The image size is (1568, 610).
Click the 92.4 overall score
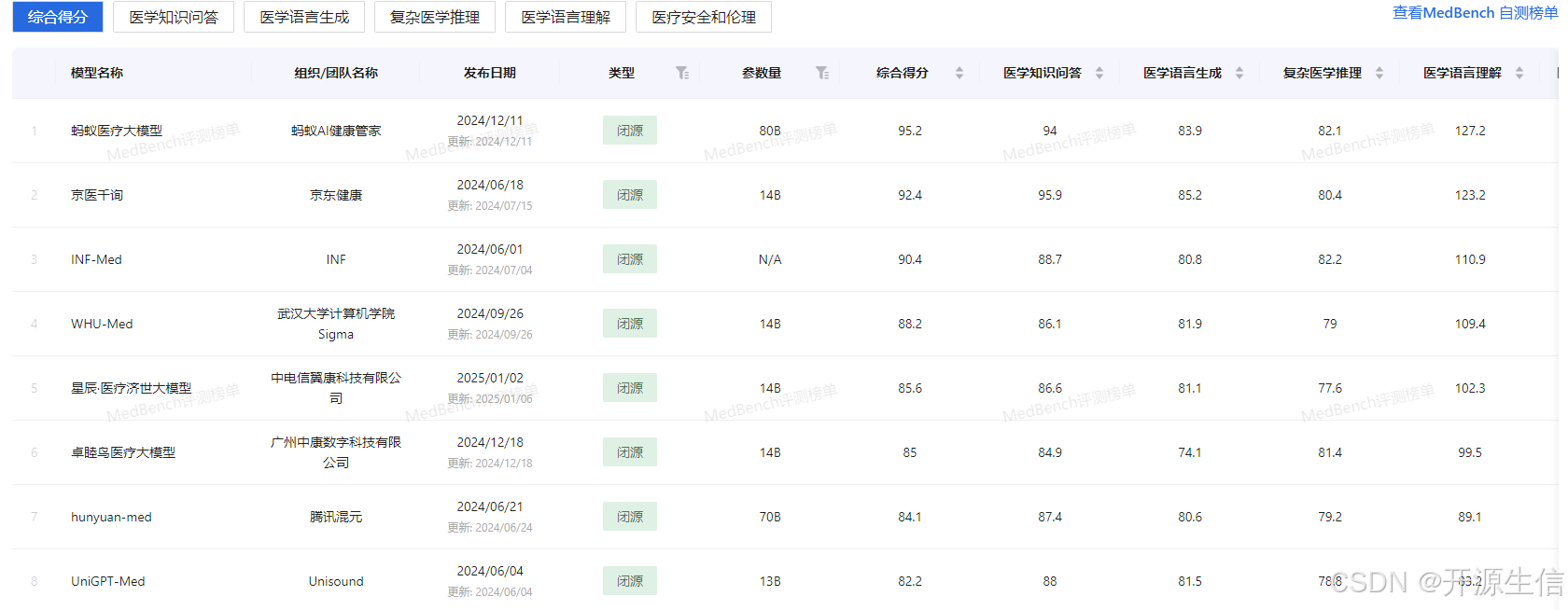pyautogui.click(x=910, y=195)
